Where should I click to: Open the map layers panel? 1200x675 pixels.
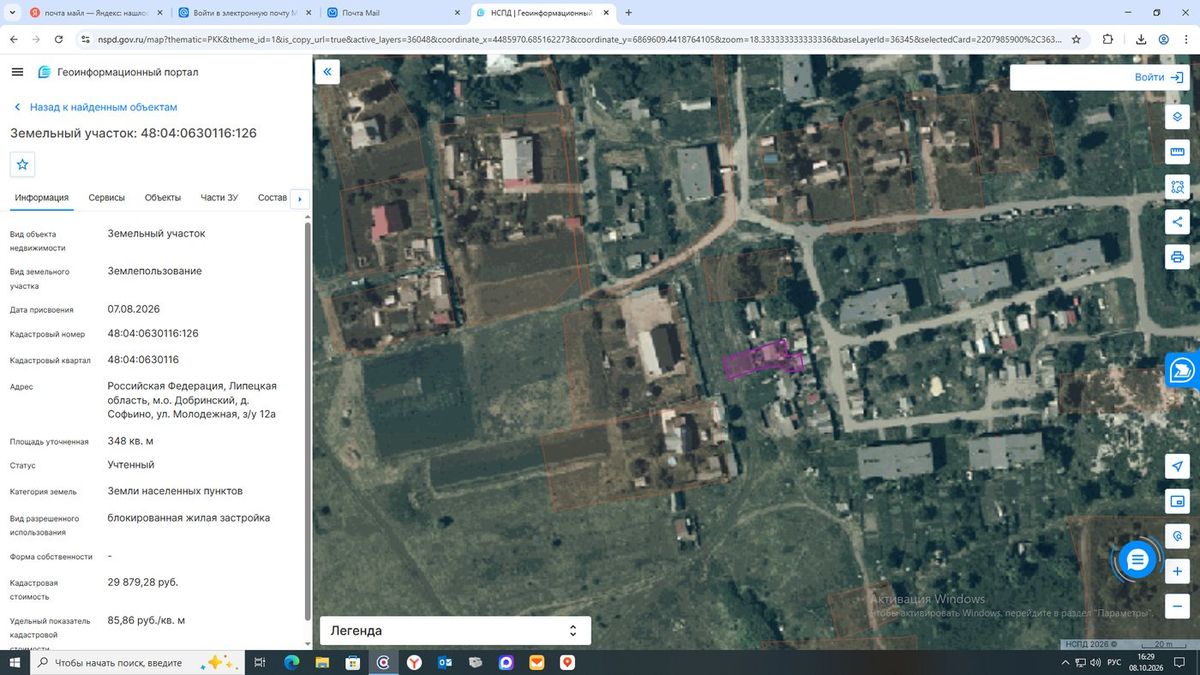(1177, 117)
